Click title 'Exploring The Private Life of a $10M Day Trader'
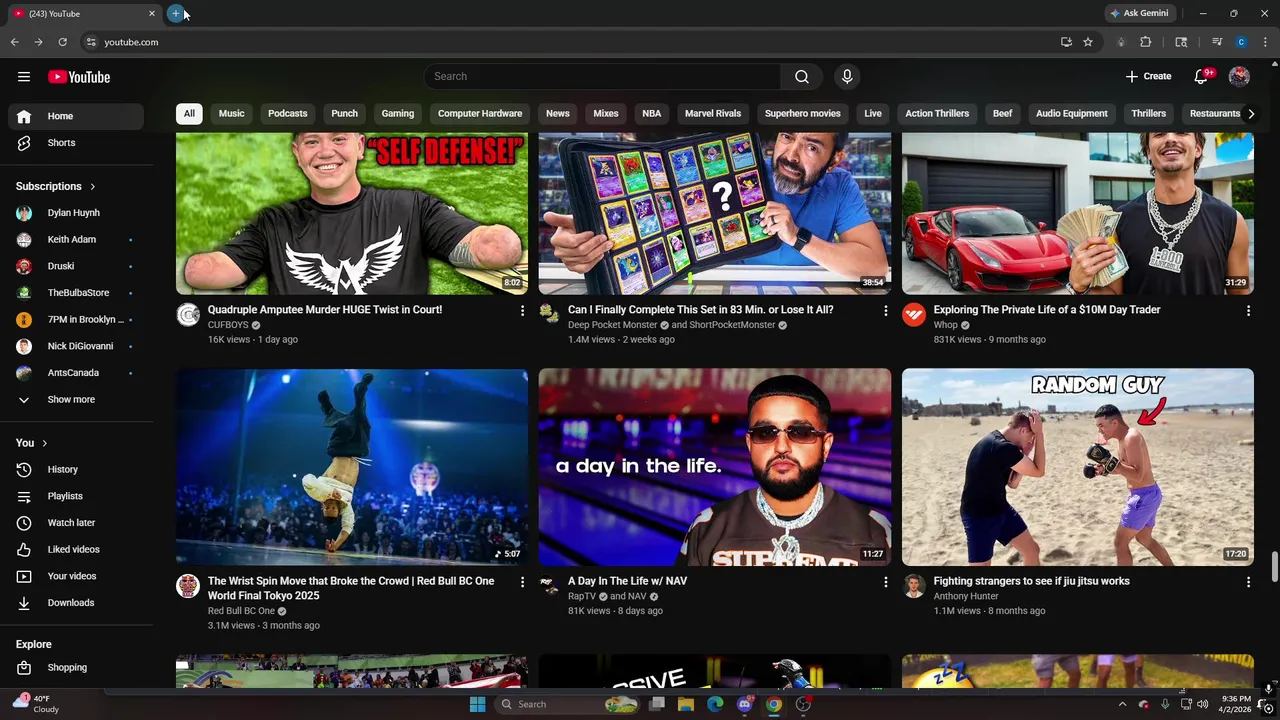This screenshot has width=1280, height=720. point(1047,310)
